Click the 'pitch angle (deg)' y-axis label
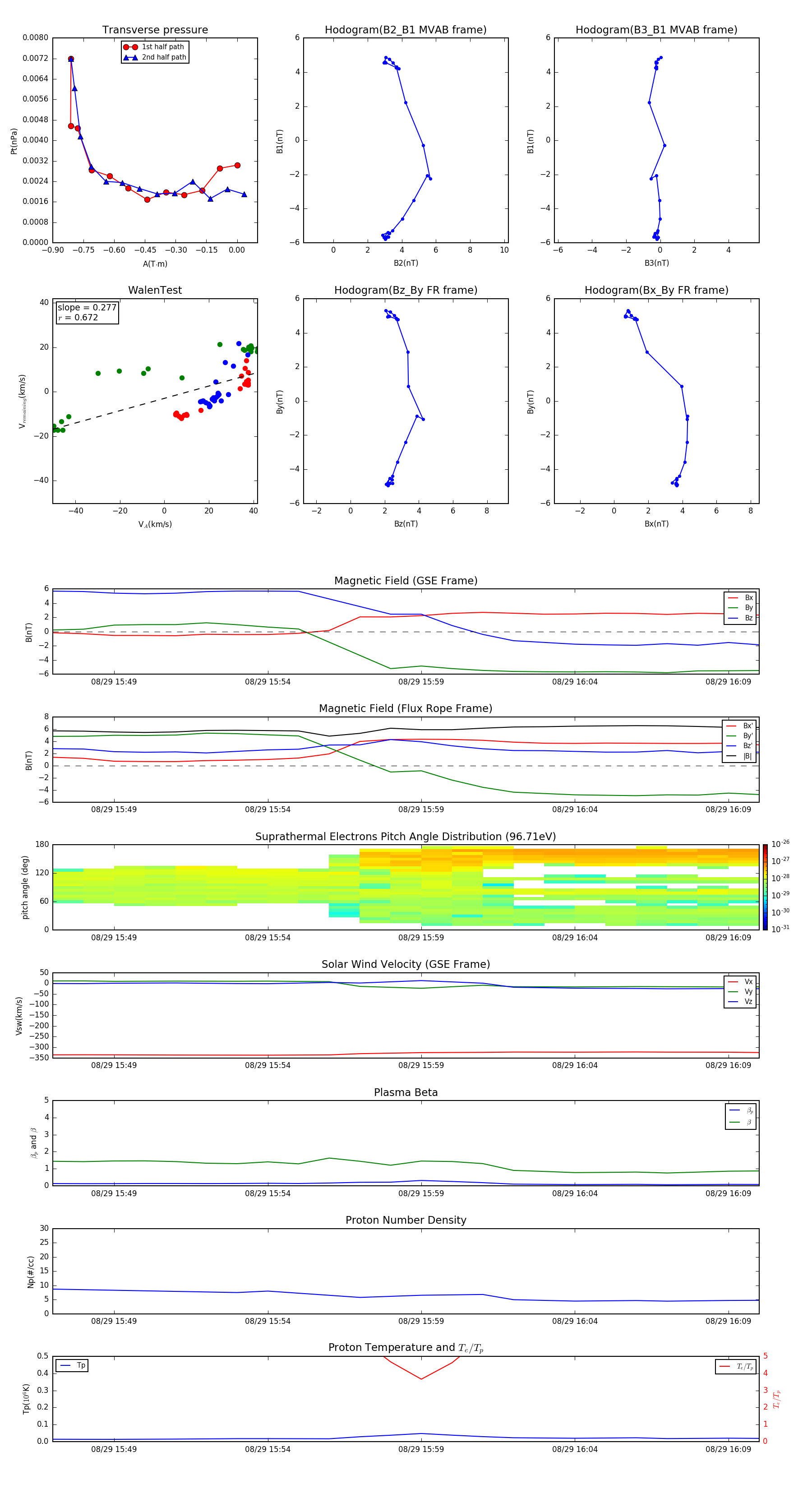 click(x=25, y=887)
